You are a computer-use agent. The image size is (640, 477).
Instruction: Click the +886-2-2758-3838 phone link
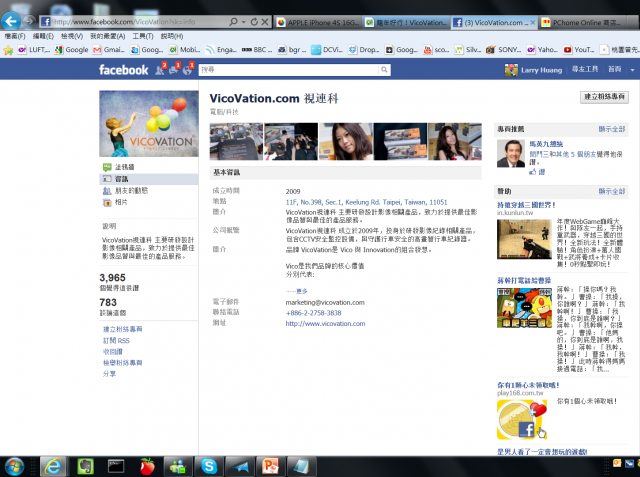(x=313, y=313)
